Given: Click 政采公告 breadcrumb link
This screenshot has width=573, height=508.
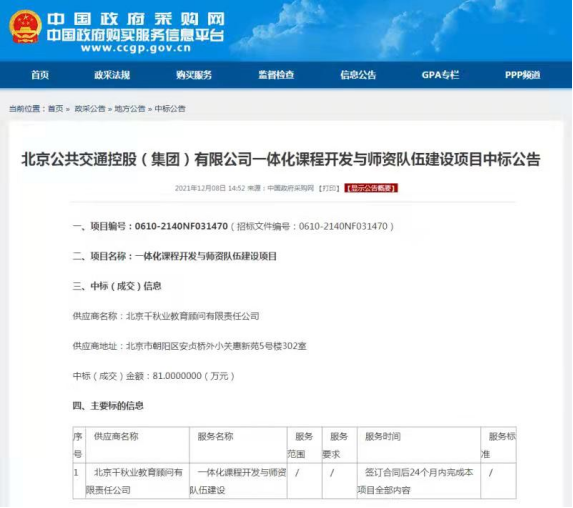Looking at the screenshot, I should point(90,109).
